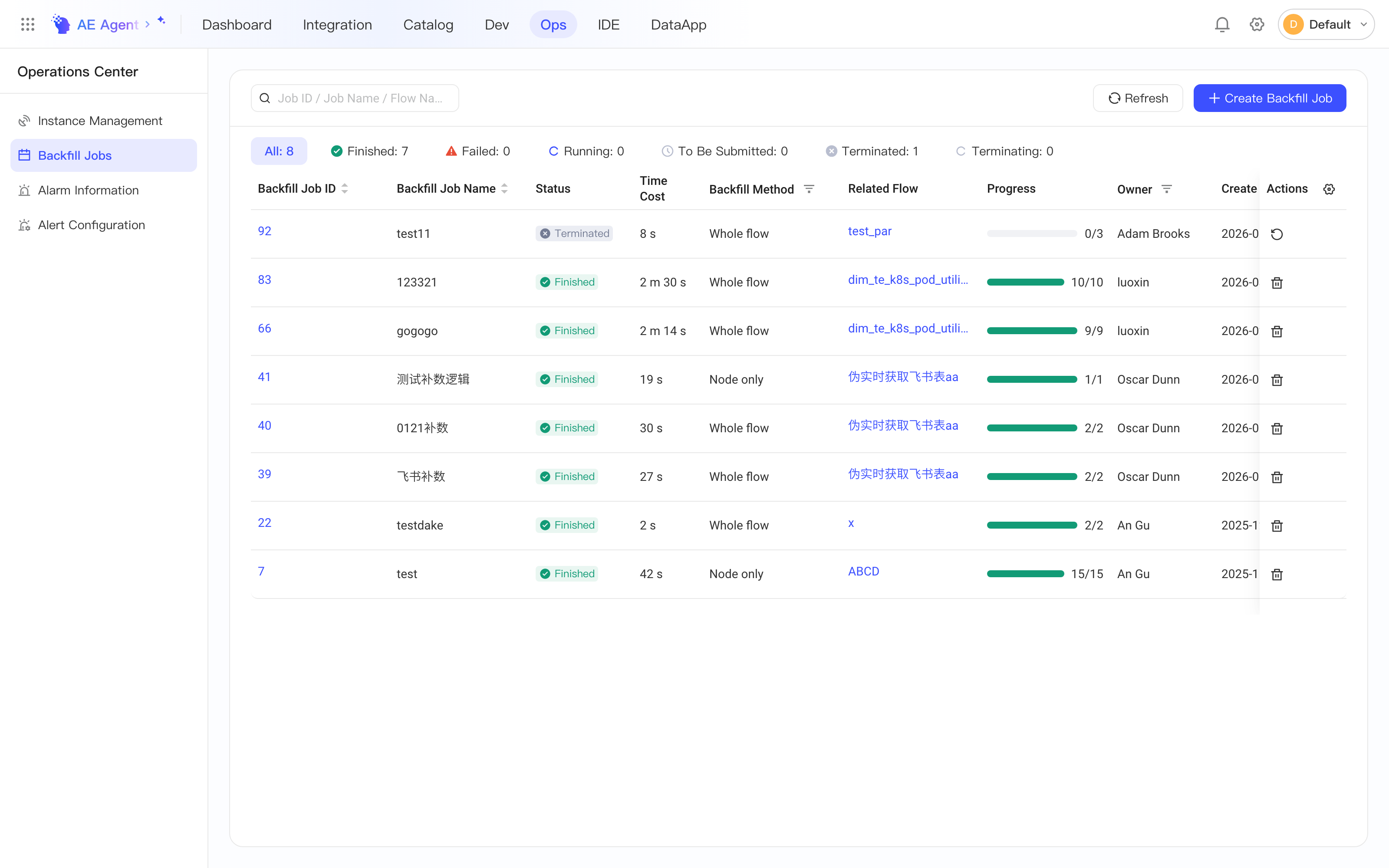This screenshot has height=868, width=1389.
Task: Filter by Owner column
Action: pos(1166,189)
